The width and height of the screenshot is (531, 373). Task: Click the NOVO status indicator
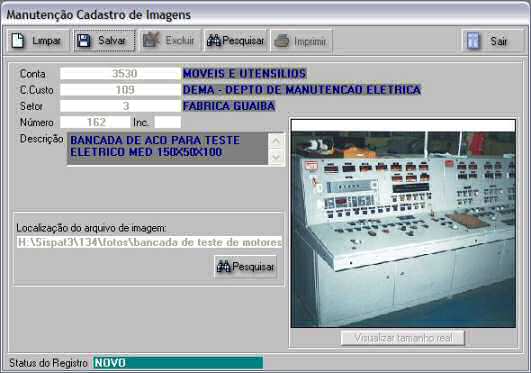point(178,363)
